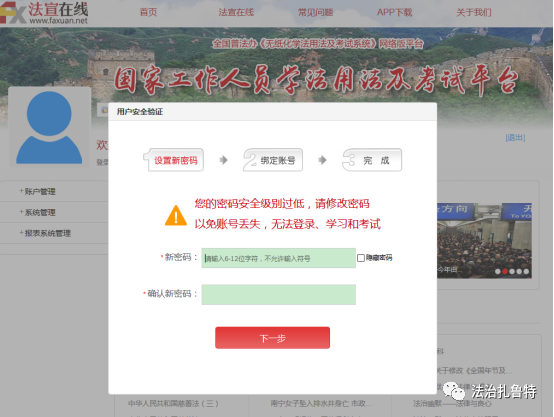This screenshot has height=417, width=554.
Task: Click the blue user avatar picture
Action: [x=49, y=127]
